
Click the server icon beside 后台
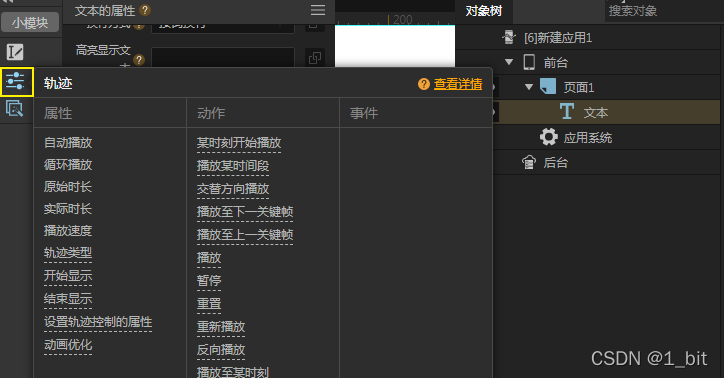529,162
